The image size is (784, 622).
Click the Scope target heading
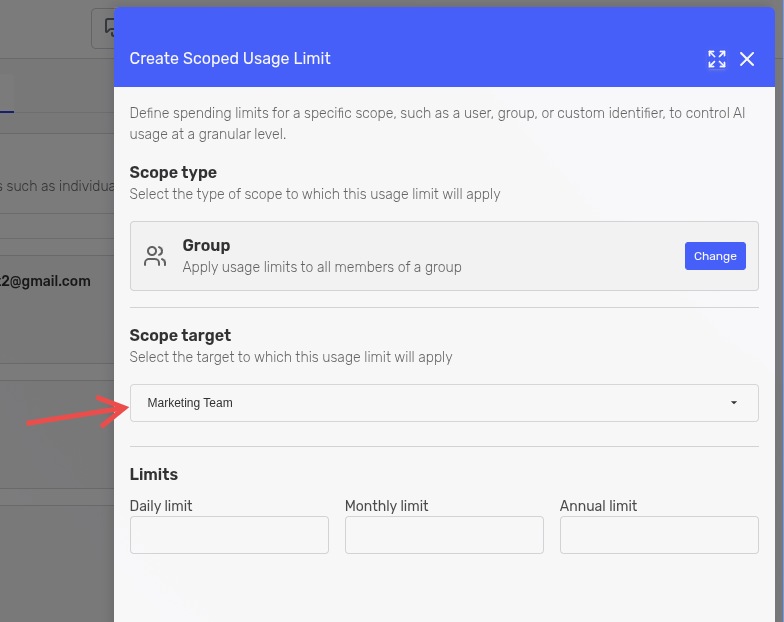[x=180, y=335]
